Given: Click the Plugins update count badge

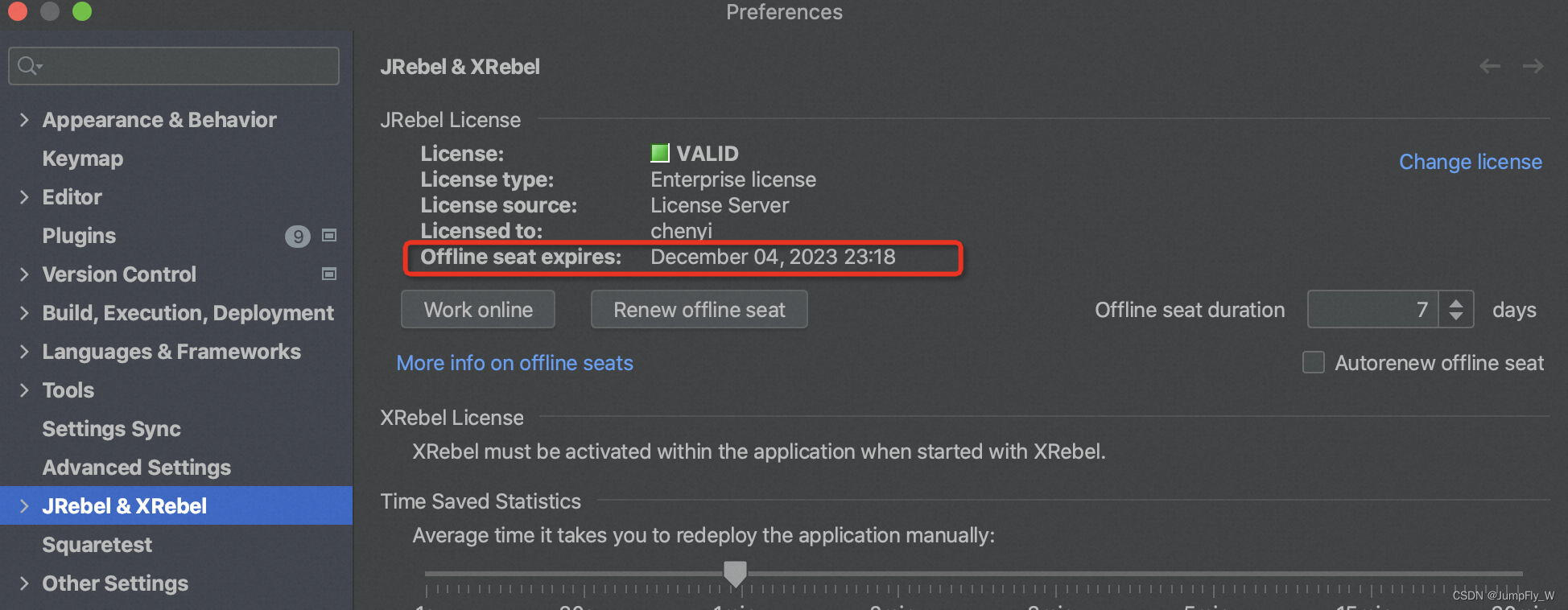Looking at the screenshot, I should pyautogui.click(x=298, y=236).
